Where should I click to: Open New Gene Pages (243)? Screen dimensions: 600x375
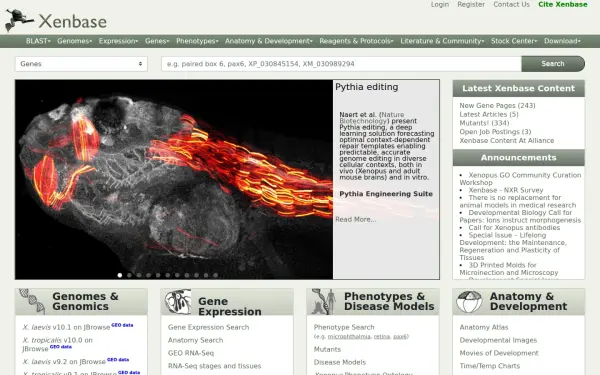(x=497, y=105)
